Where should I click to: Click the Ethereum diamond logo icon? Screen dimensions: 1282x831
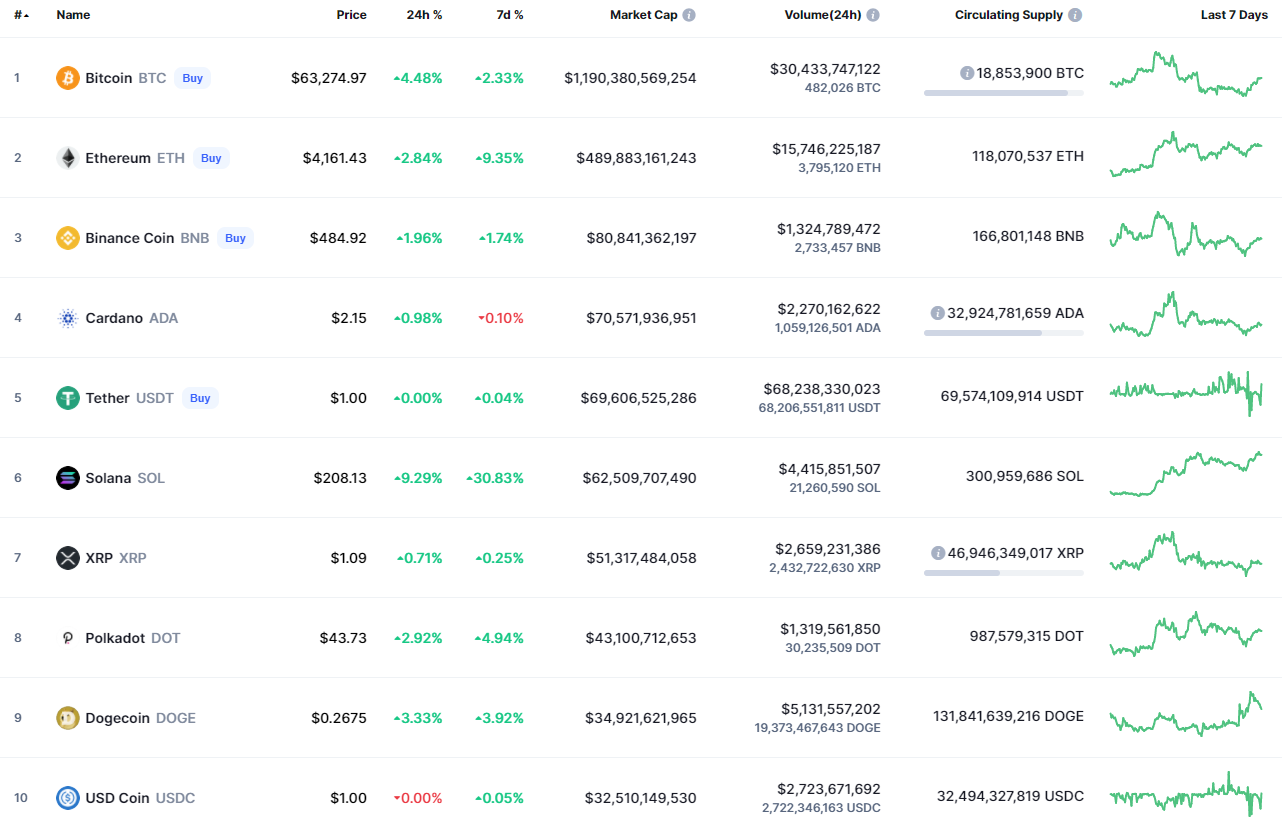(68, 158)
